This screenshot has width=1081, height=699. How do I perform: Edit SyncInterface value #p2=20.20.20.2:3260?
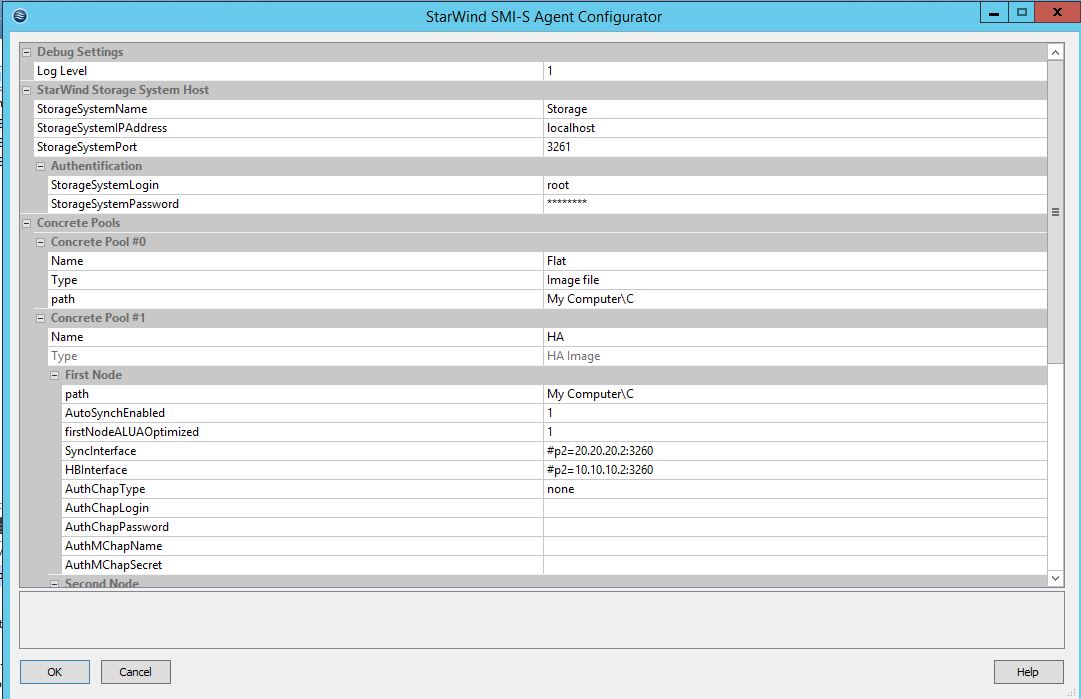pyautogui.click(x=795, y=451)
